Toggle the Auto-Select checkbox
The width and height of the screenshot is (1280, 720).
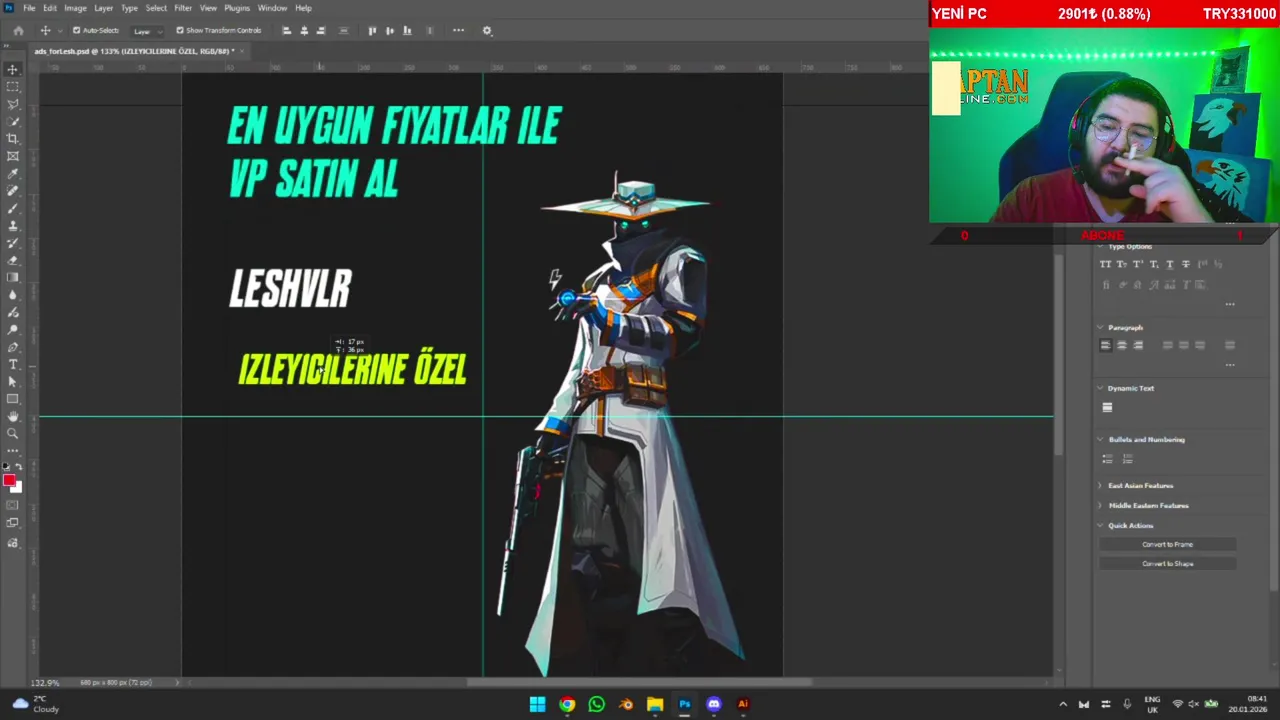[x=76, y=30]
